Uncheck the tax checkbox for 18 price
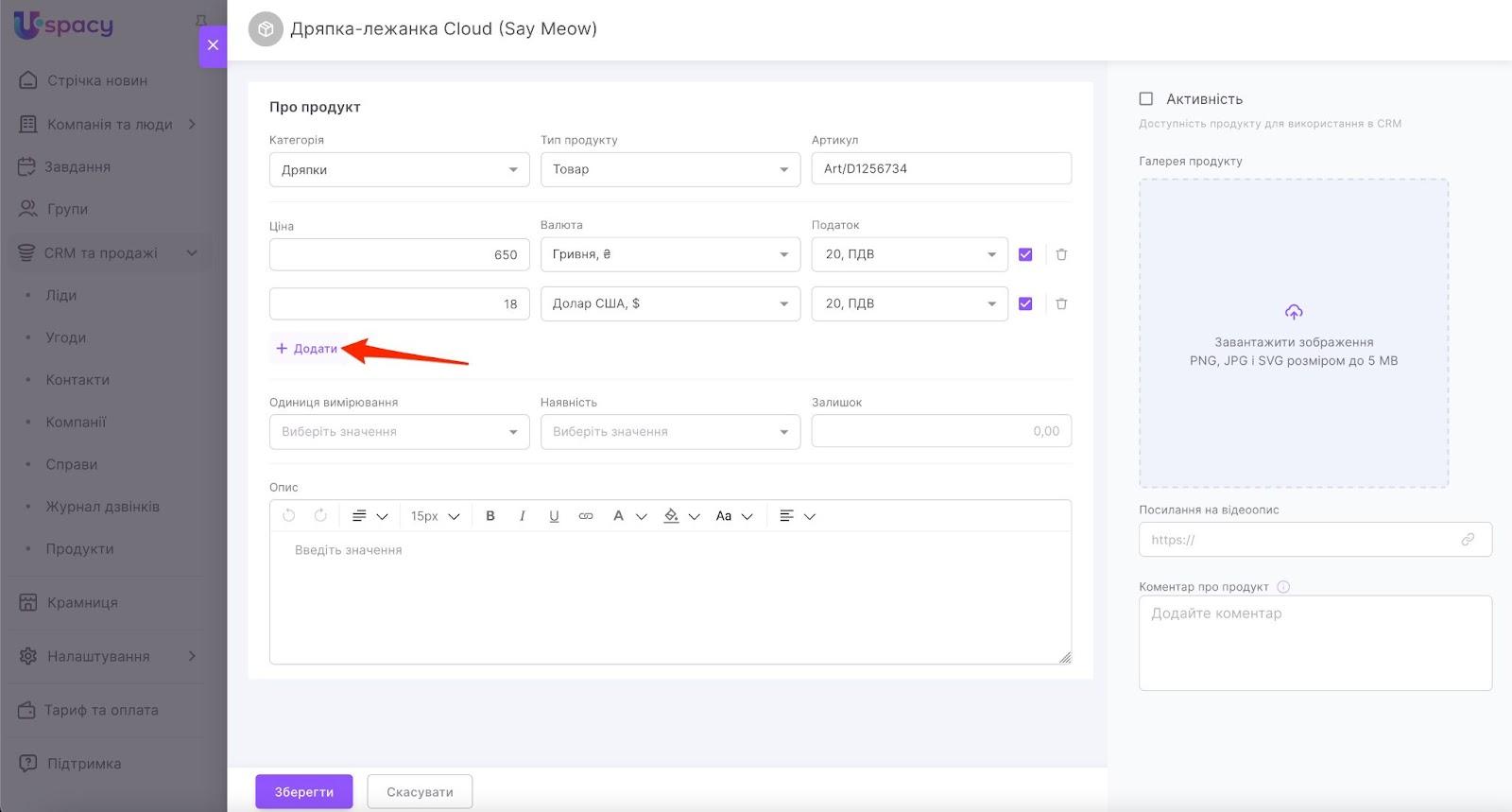Image resolution: width=1512 pixels, height=812 pixels. click(1025, 303)
